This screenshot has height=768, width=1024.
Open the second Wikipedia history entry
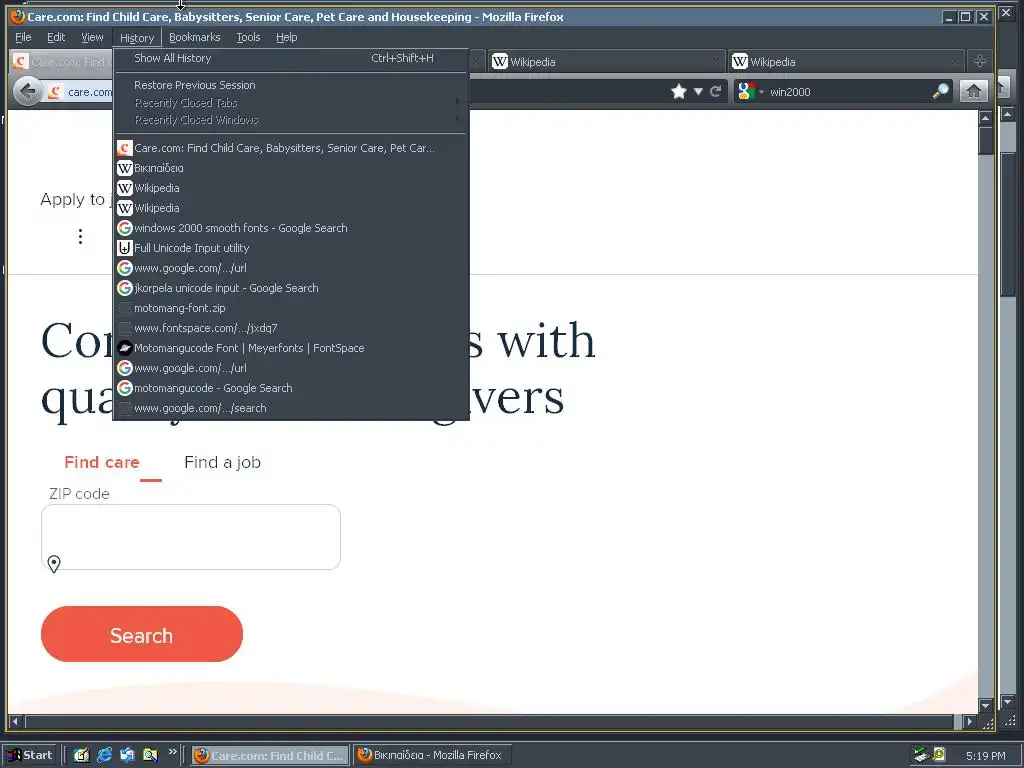[291, 208]
